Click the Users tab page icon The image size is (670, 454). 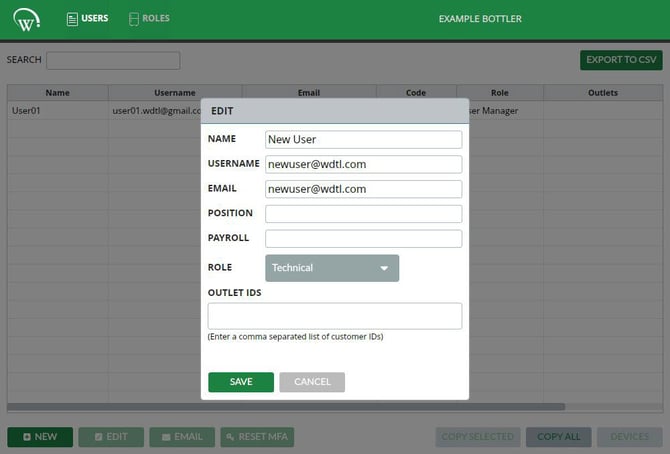[72, 19]
